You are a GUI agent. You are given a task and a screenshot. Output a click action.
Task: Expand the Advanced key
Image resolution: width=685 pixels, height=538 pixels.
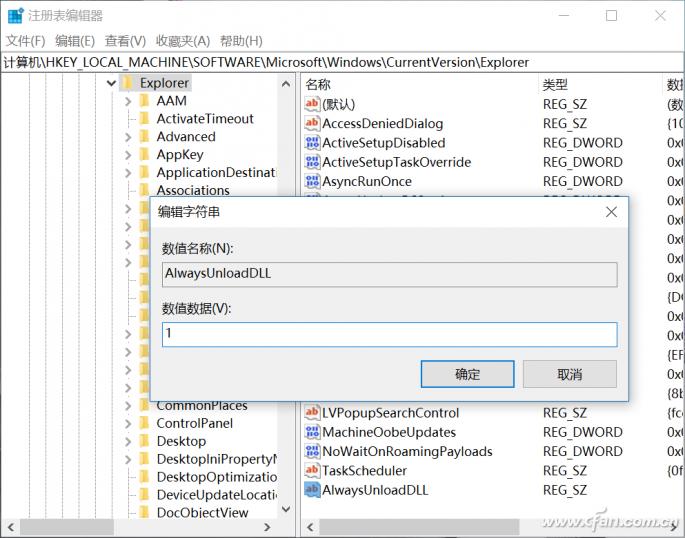click(128, 137)
